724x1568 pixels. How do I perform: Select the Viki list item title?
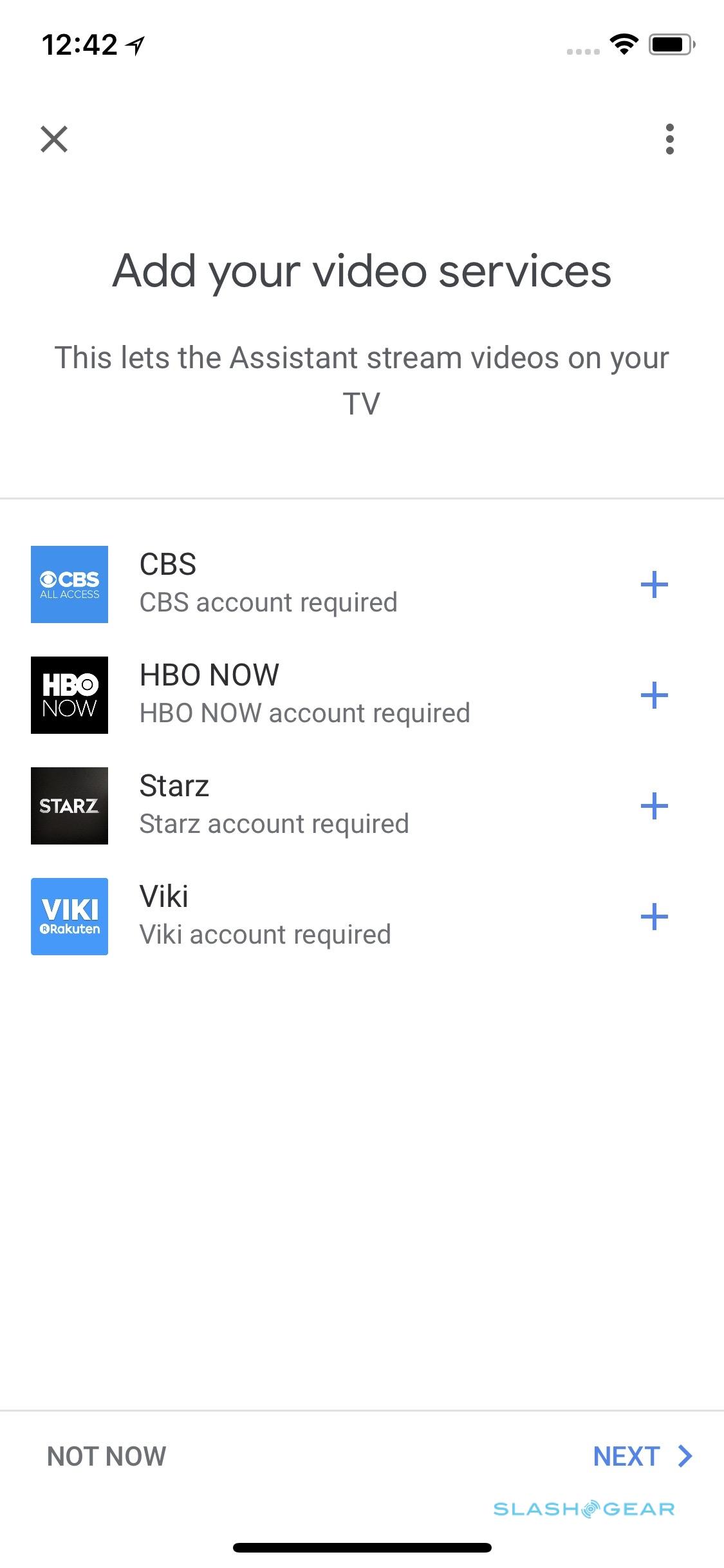tap(164, 897)
